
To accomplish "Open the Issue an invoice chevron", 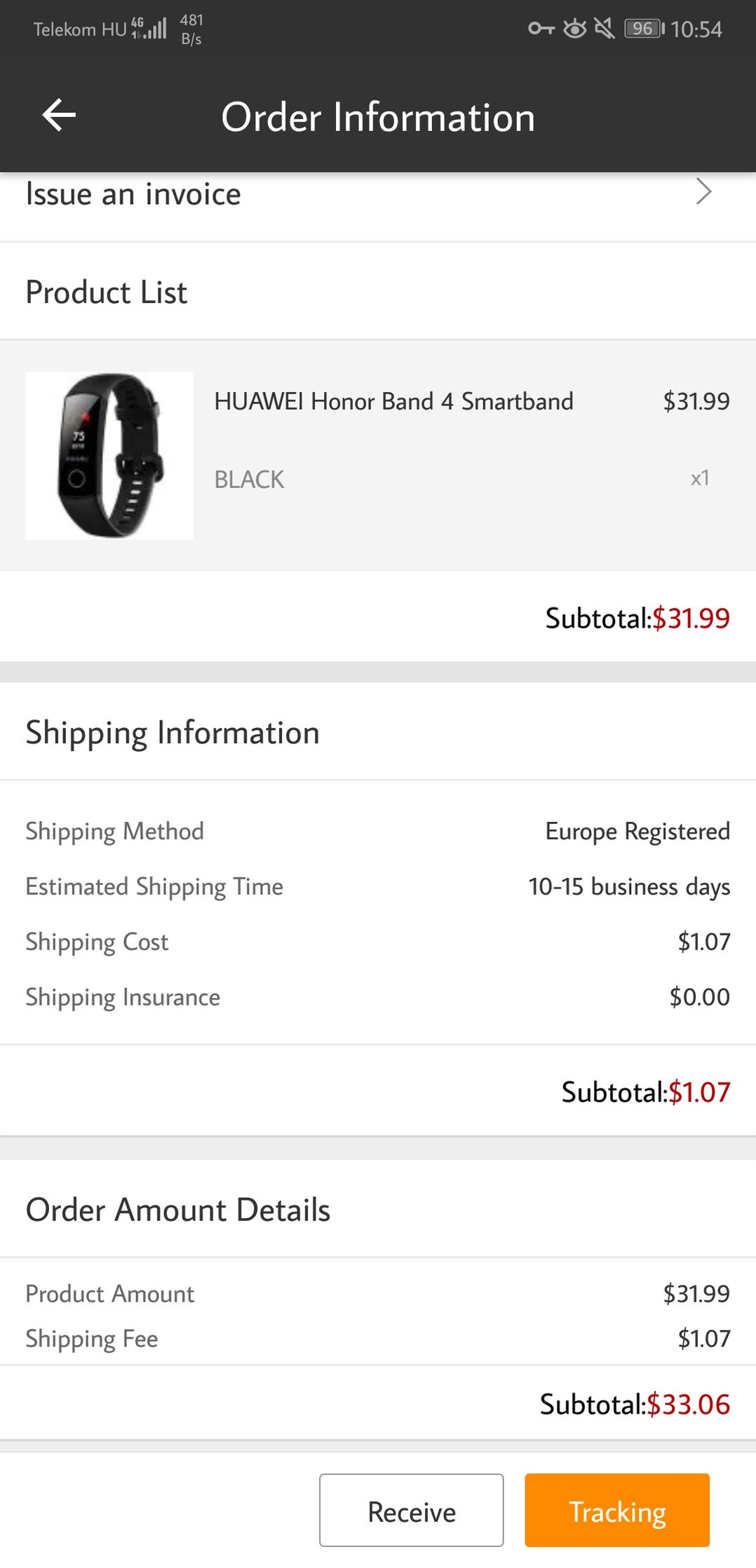I will [703, 191].
